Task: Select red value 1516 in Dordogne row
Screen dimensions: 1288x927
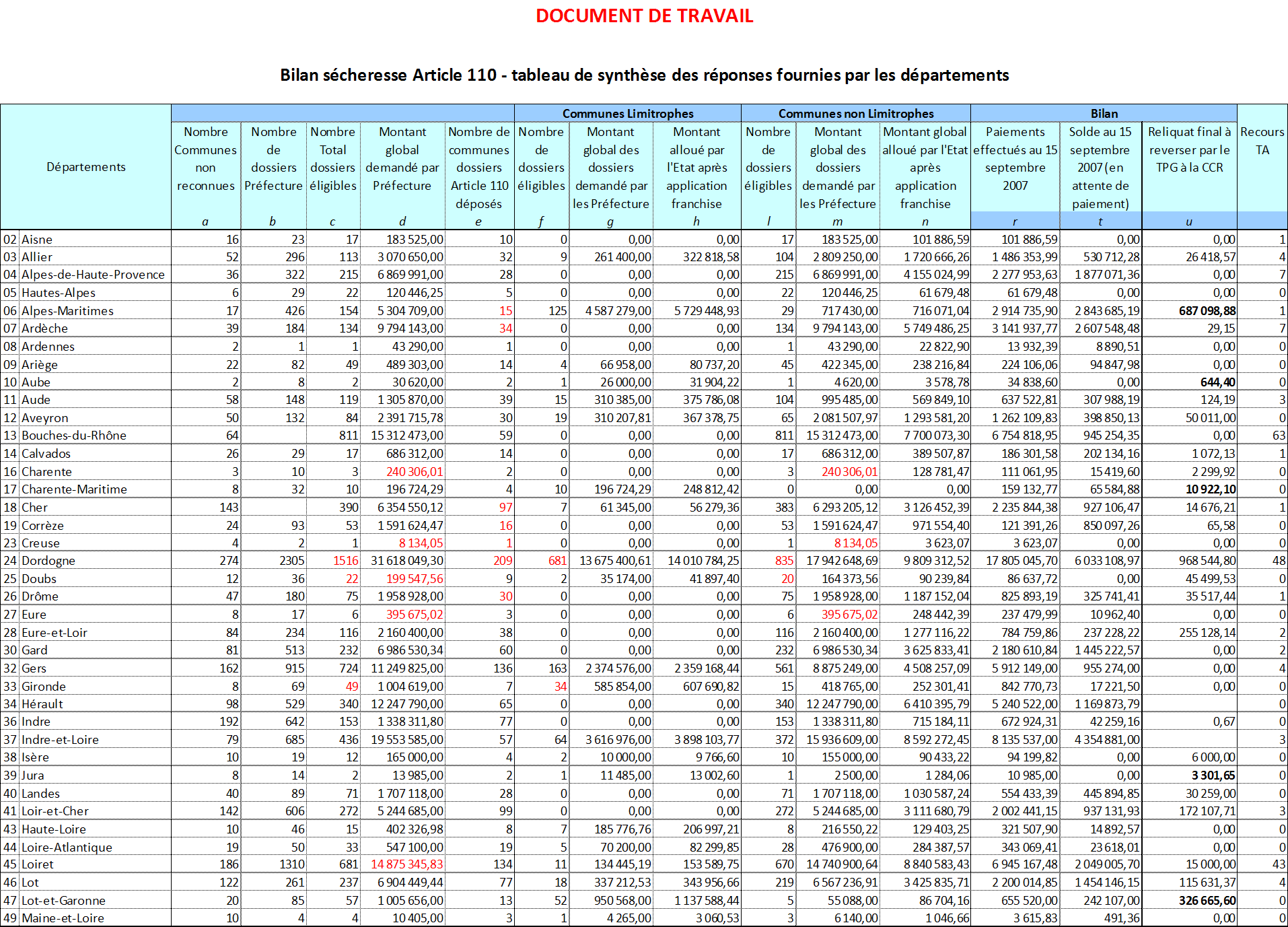Action: [346, 561]
